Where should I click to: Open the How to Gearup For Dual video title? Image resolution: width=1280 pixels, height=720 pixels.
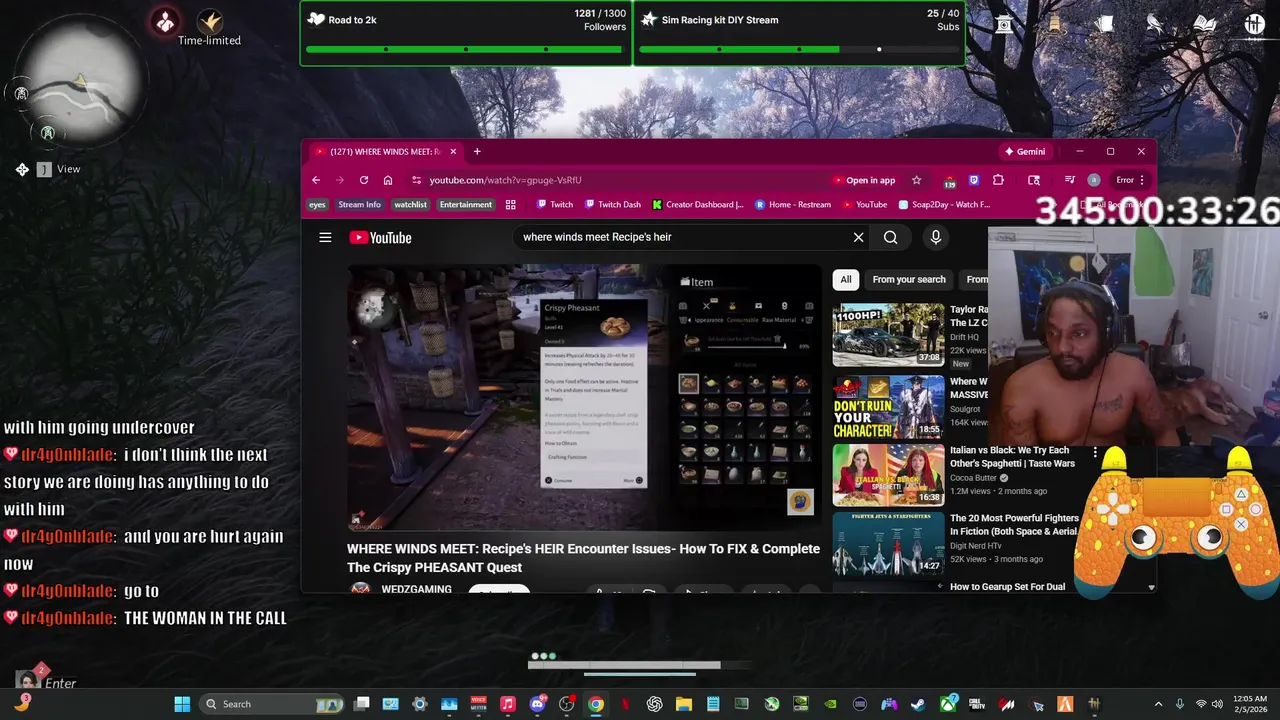pyautogui.click(x=1007, y=587)
